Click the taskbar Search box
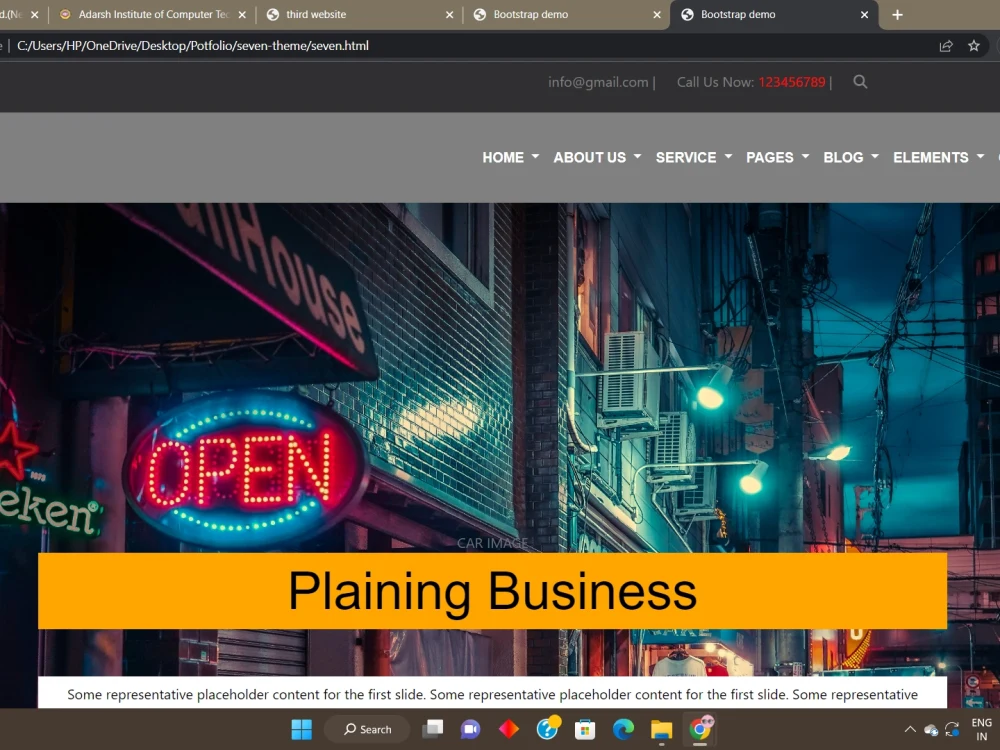1000x750 pixels. 367,729
